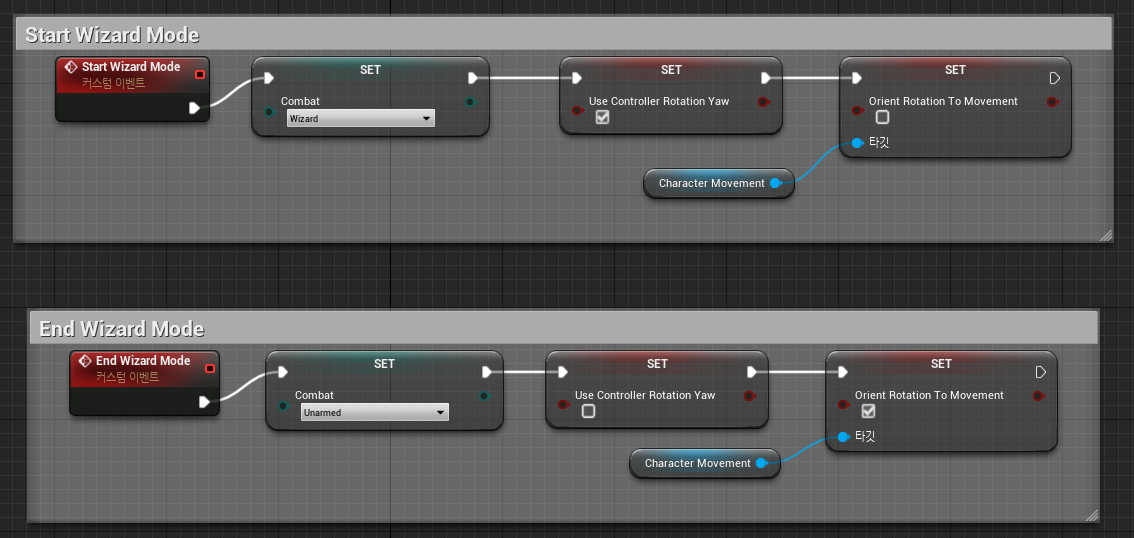Click Combat input data pin in End Wizard group
Screen dimensions: 1134x538
pyautogui.click(x=284, y=405)
